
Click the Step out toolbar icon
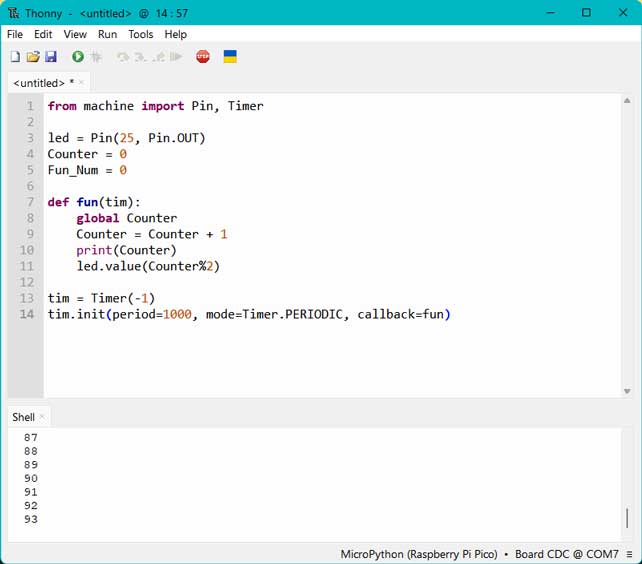[x=158, y=57]
